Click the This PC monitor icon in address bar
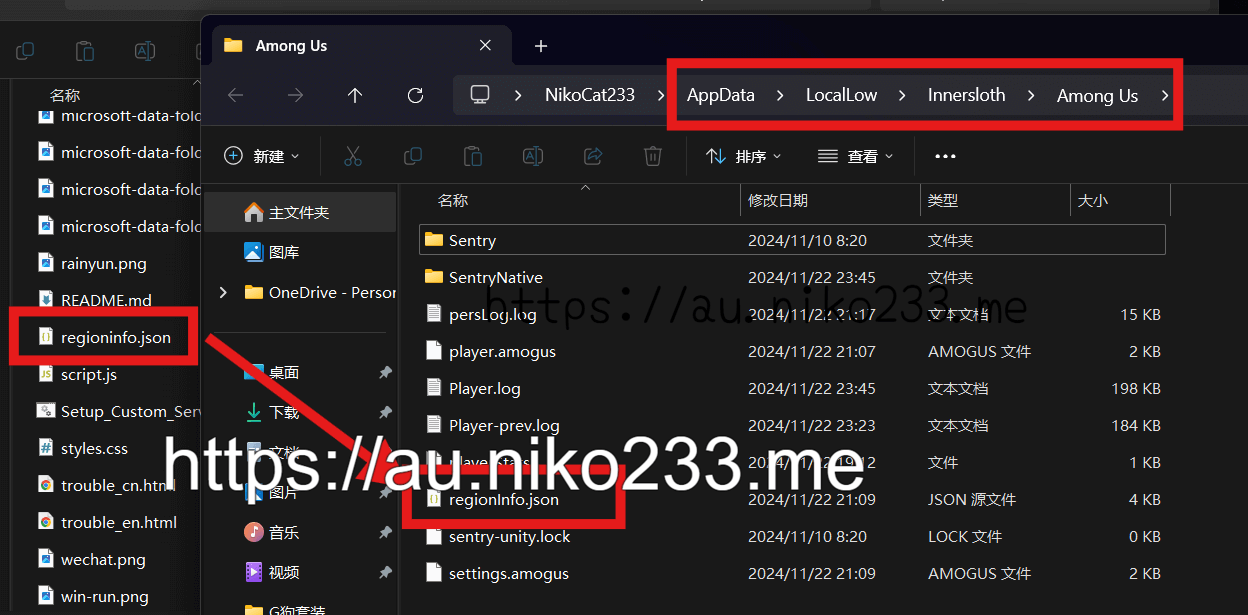1248x615 pixels. coord(480,95)
